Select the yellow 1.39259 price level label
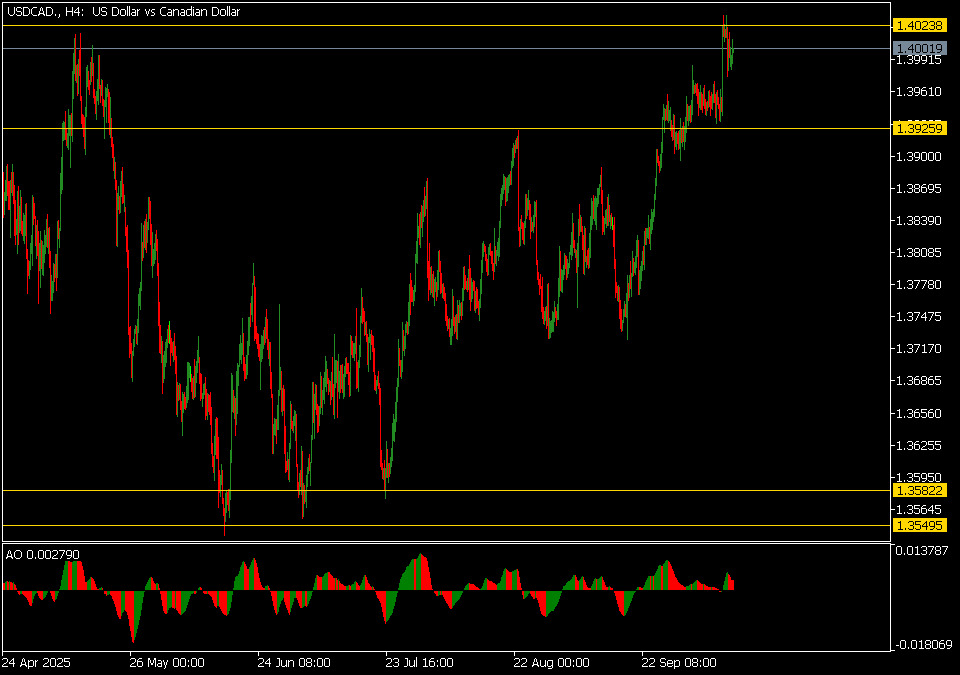960x675 pixels. 919,128
